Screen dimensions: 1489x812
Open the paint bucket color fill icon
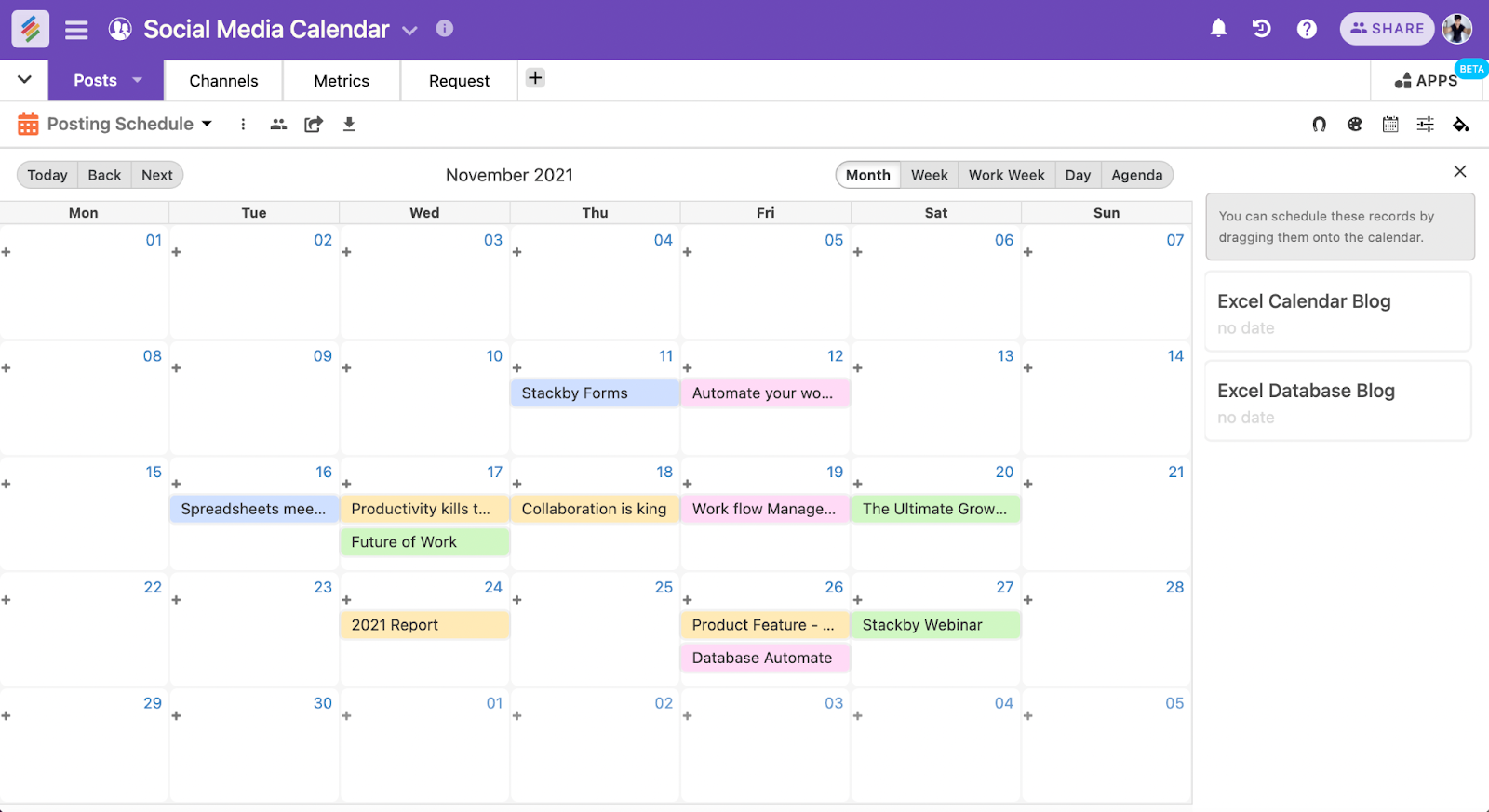[x=1461, y=125]
